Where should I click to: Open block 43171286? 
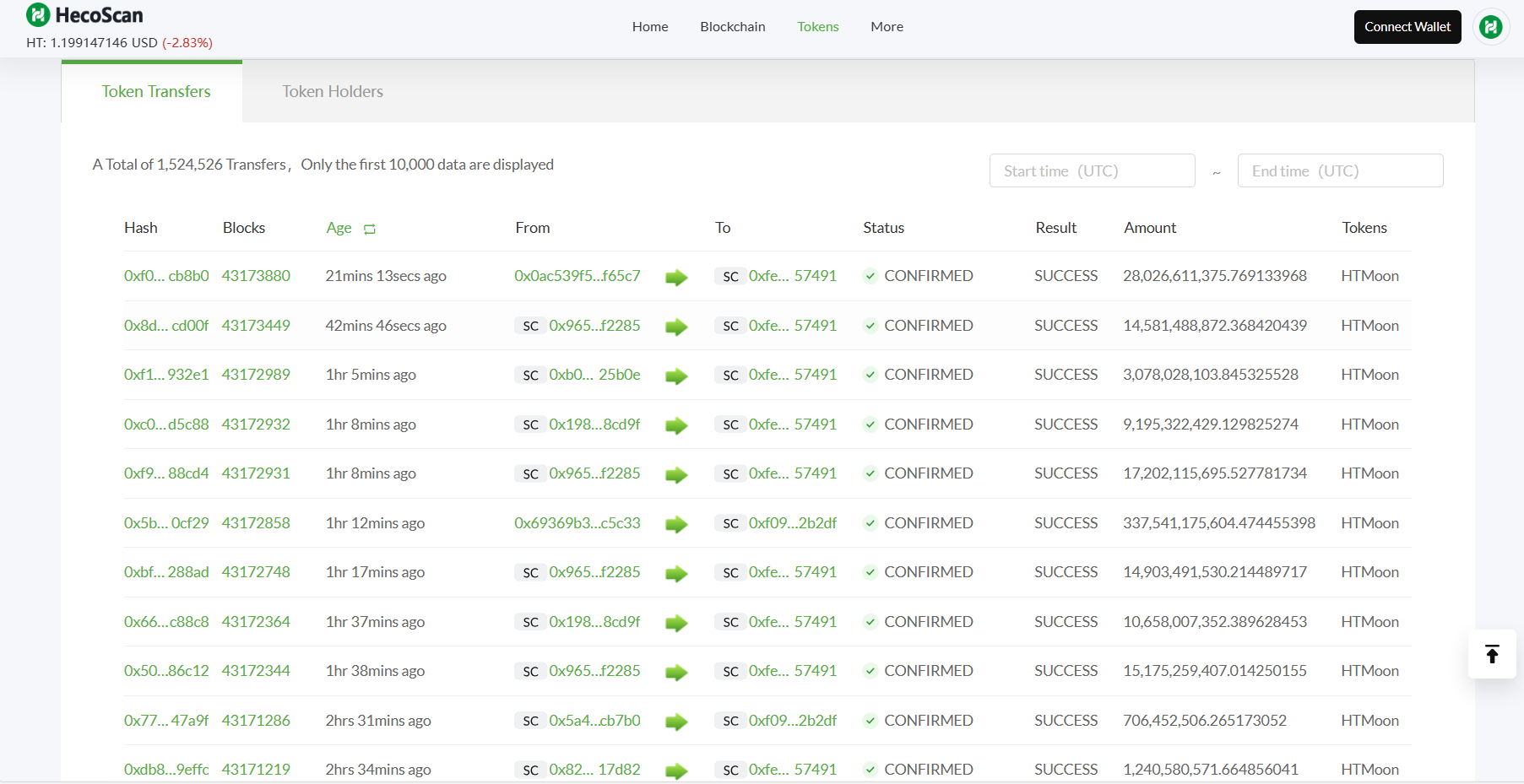[x=256, y=721]
